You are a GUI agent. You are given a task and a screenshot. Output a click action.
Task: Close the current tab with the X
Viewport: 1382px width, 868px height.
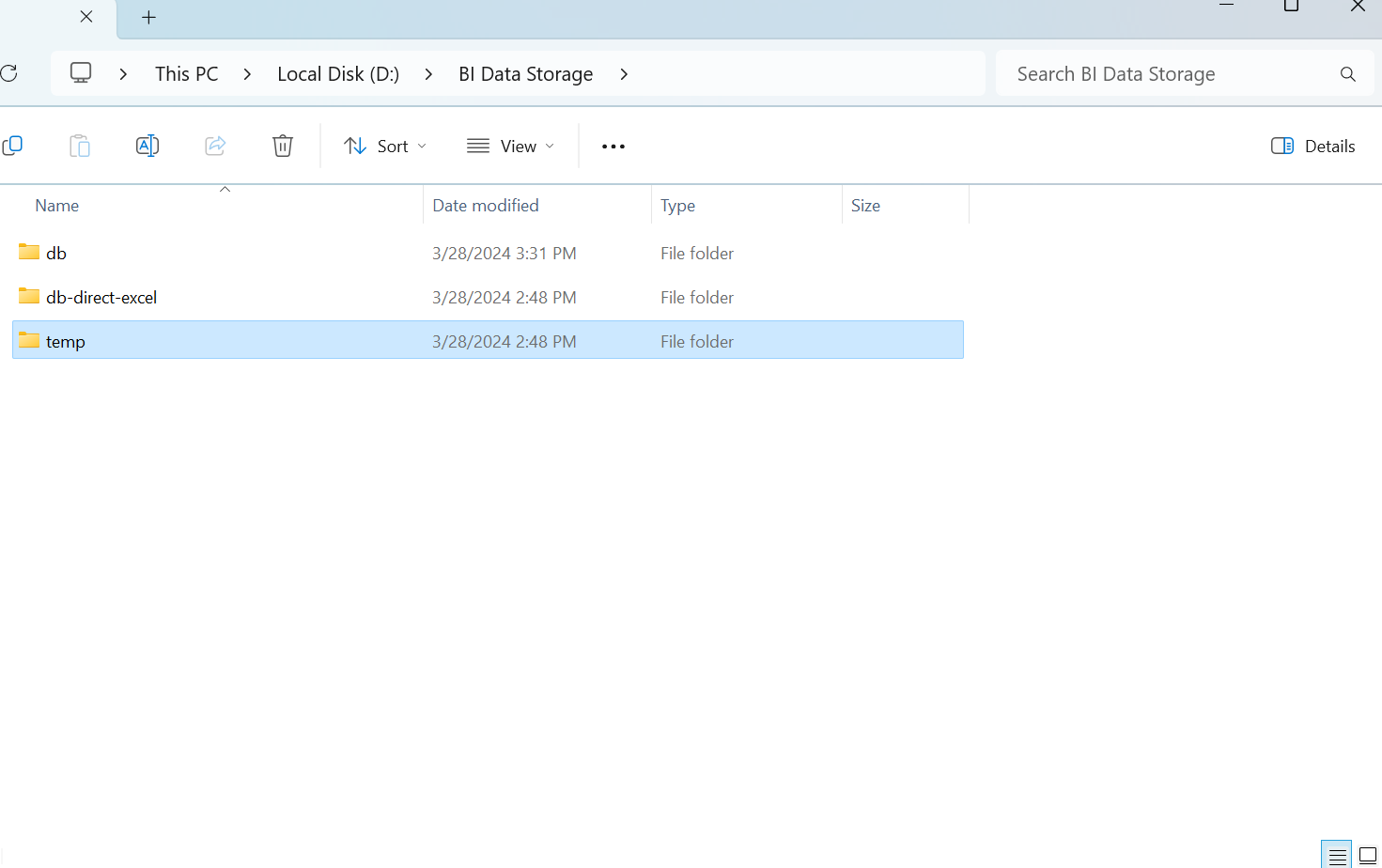click(x=86, y=17)
